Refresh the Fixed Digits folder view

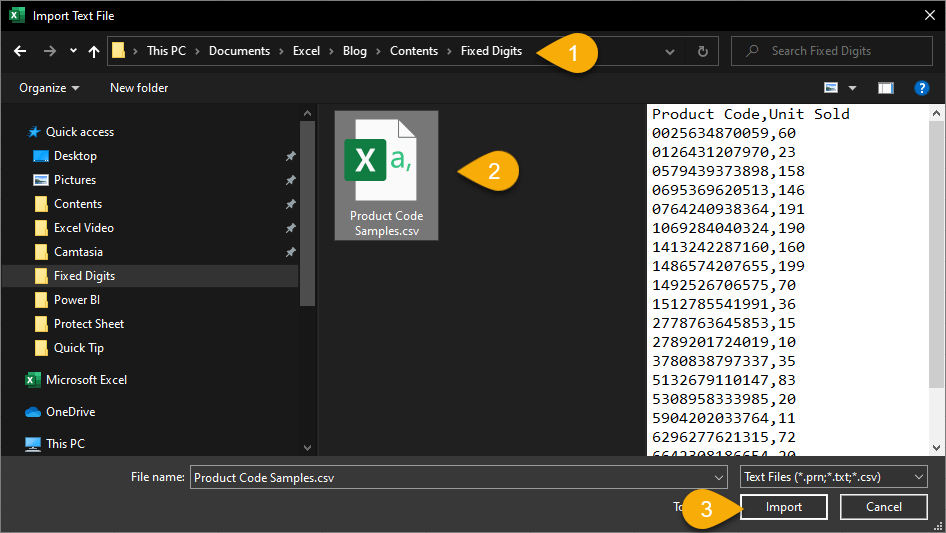click(x=702, y=51)
